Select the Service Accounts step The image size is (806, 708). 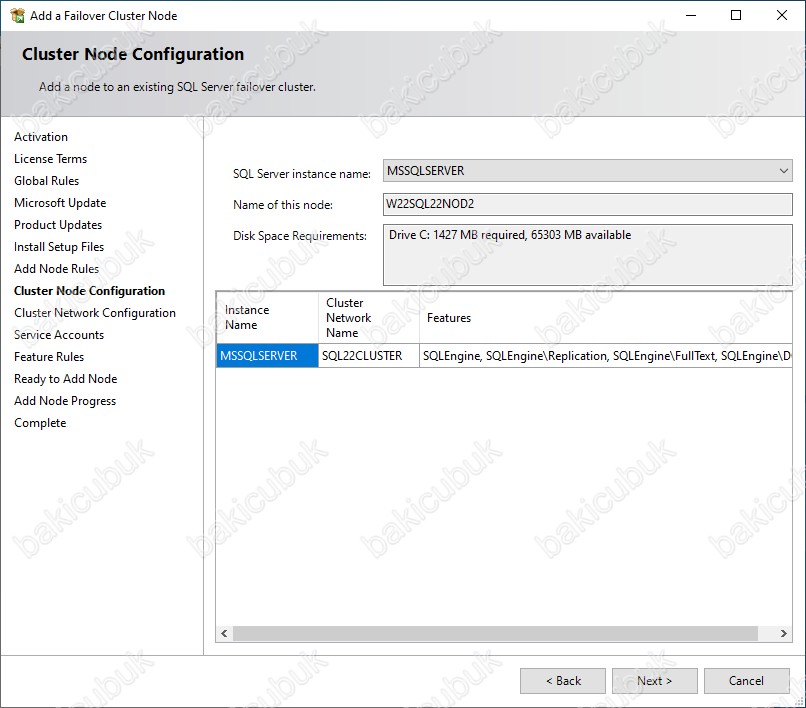(59, 335)
